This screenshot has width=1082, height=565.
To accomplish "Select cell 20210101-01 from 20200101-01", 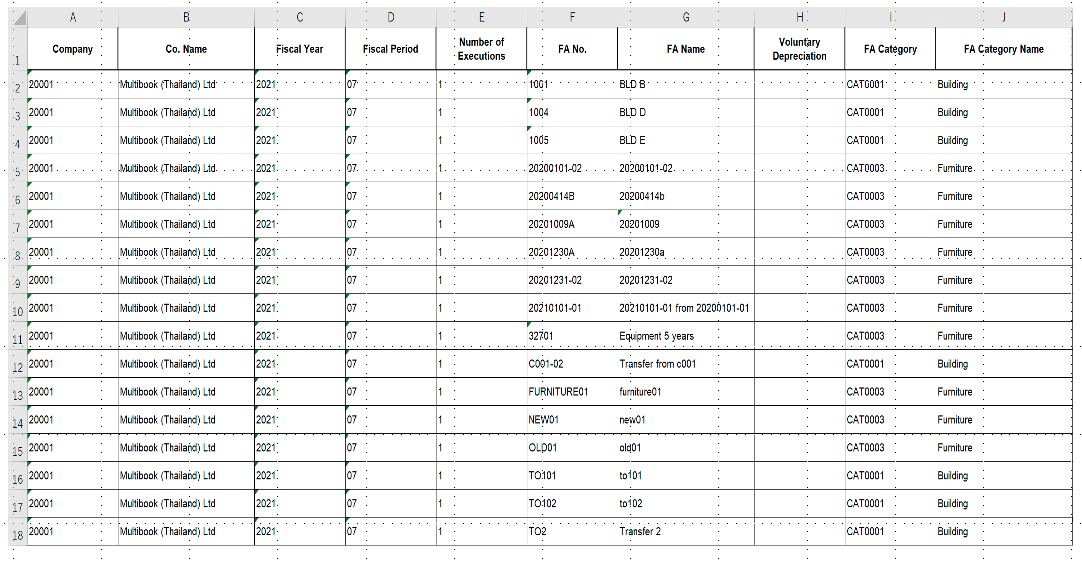I will click(x=686, y=308).
